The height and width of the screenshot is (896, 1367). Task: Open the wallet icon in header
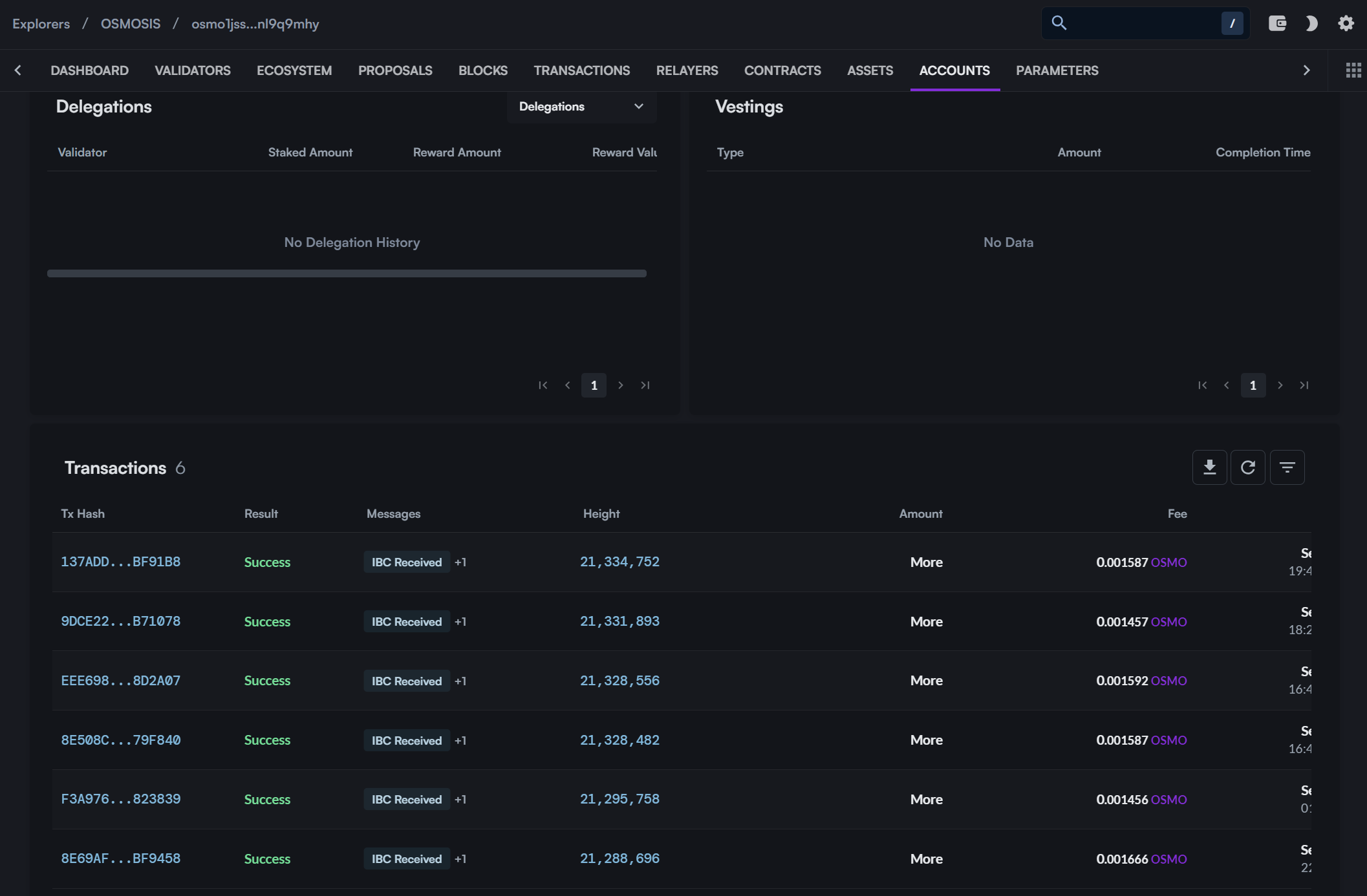[x=1277, y=24]
